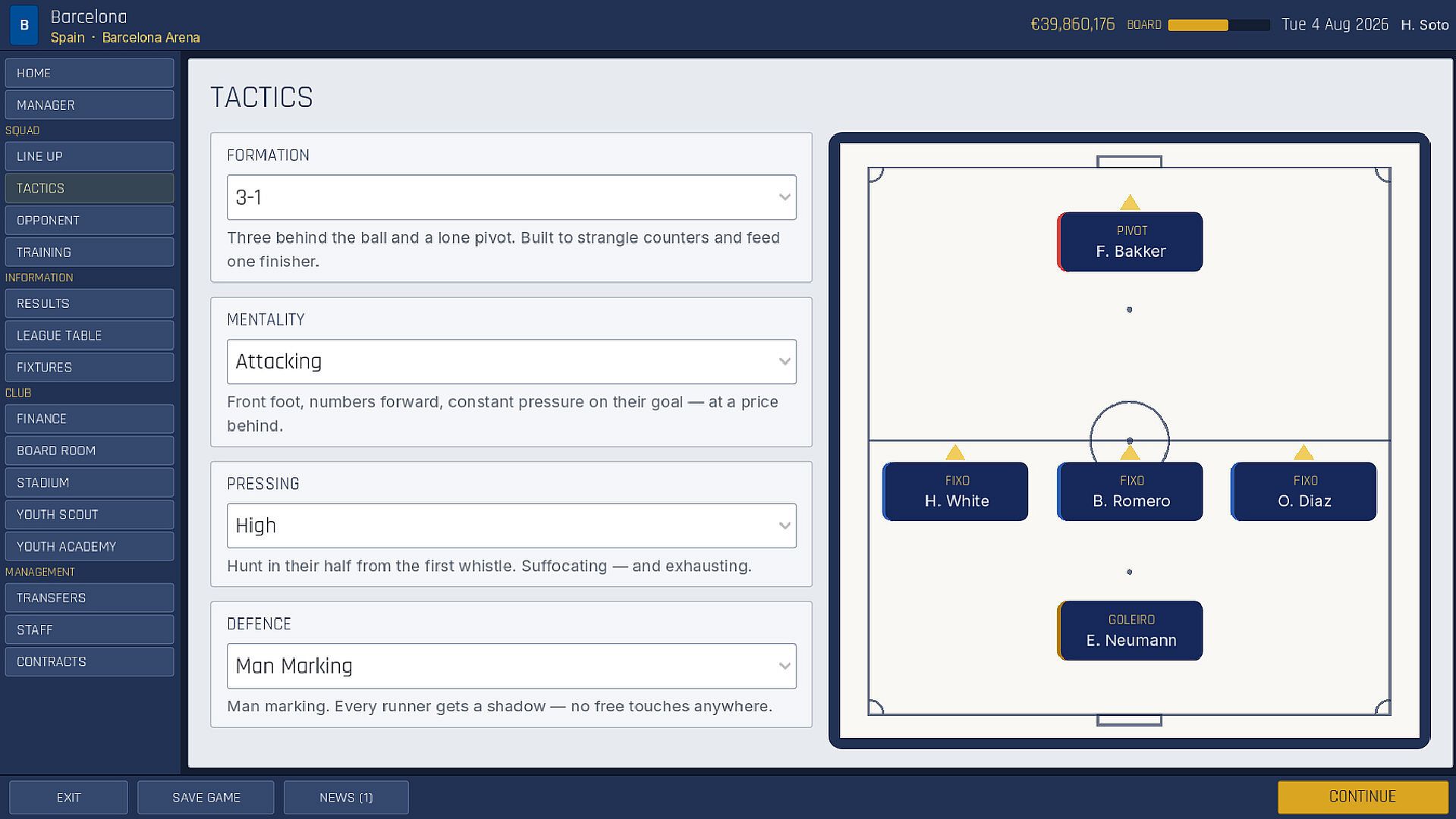
Task: Open the Formation dropdown showing 3-1
Action: tap(511, 197)
